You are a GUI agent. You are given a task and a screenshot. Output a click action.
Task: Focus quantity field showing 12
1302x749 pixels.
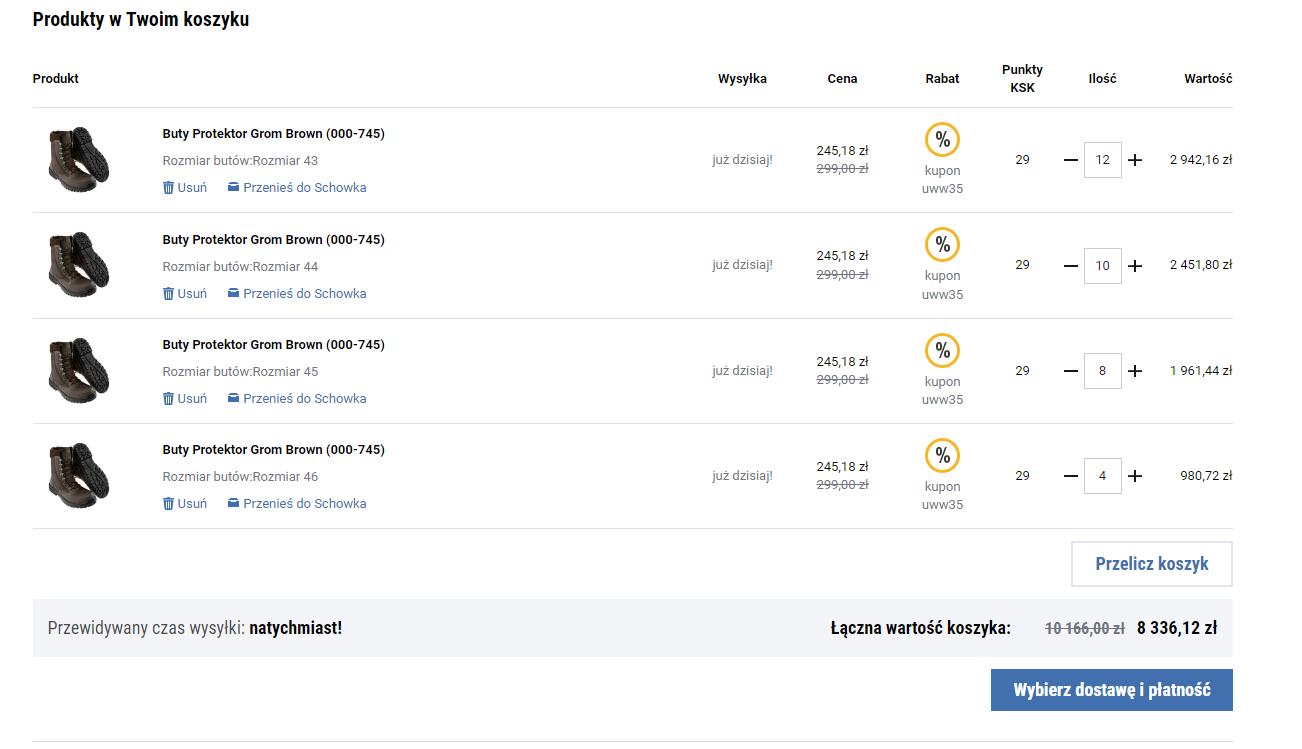click(x=1102, y=160)
